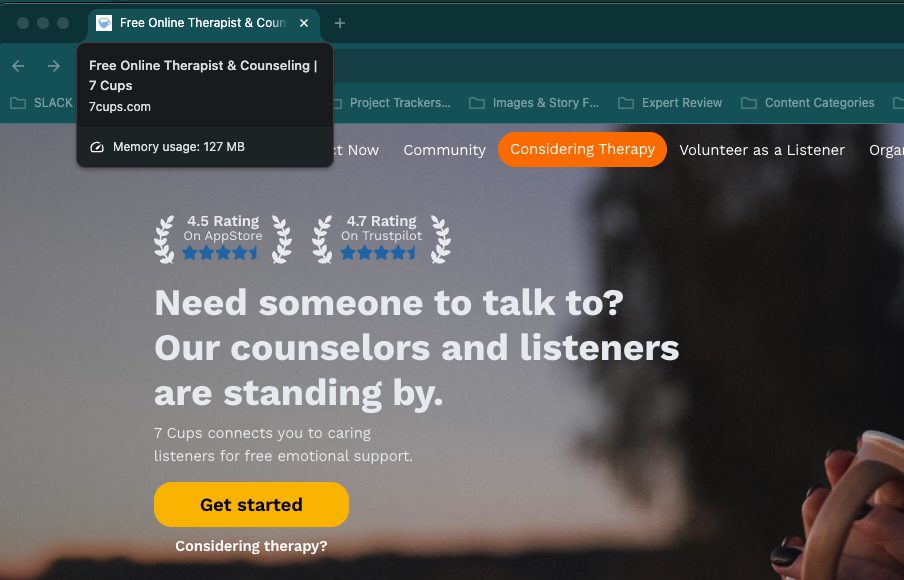Open a new tab with plus icon
This screenshot has width=904, height=580.
coord(340,23)
